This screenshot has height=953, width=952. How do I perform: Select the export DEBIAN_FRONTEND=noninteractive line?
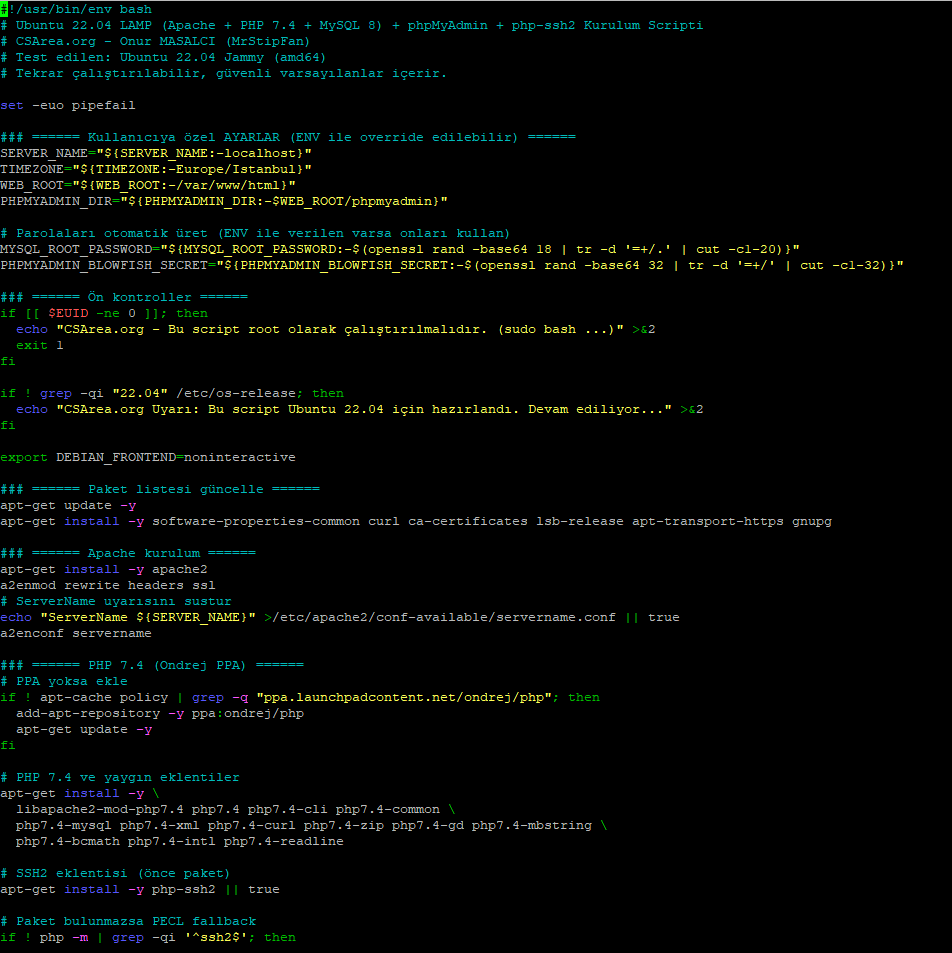click(x=148, y=457)
